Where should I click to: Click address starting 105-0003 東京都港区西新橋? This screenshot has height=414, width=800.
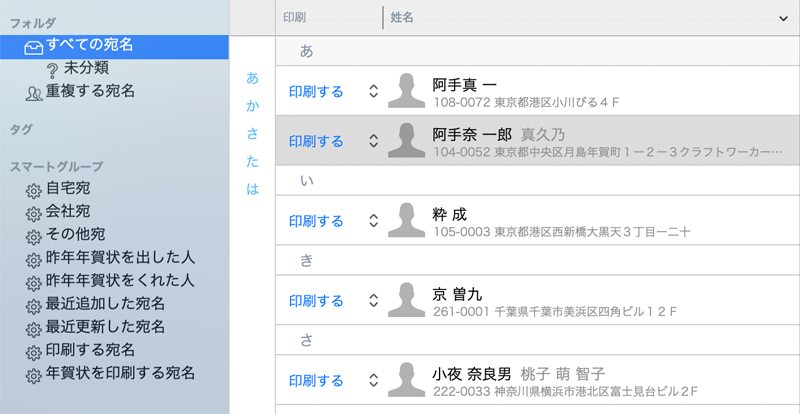click(562, 232)
